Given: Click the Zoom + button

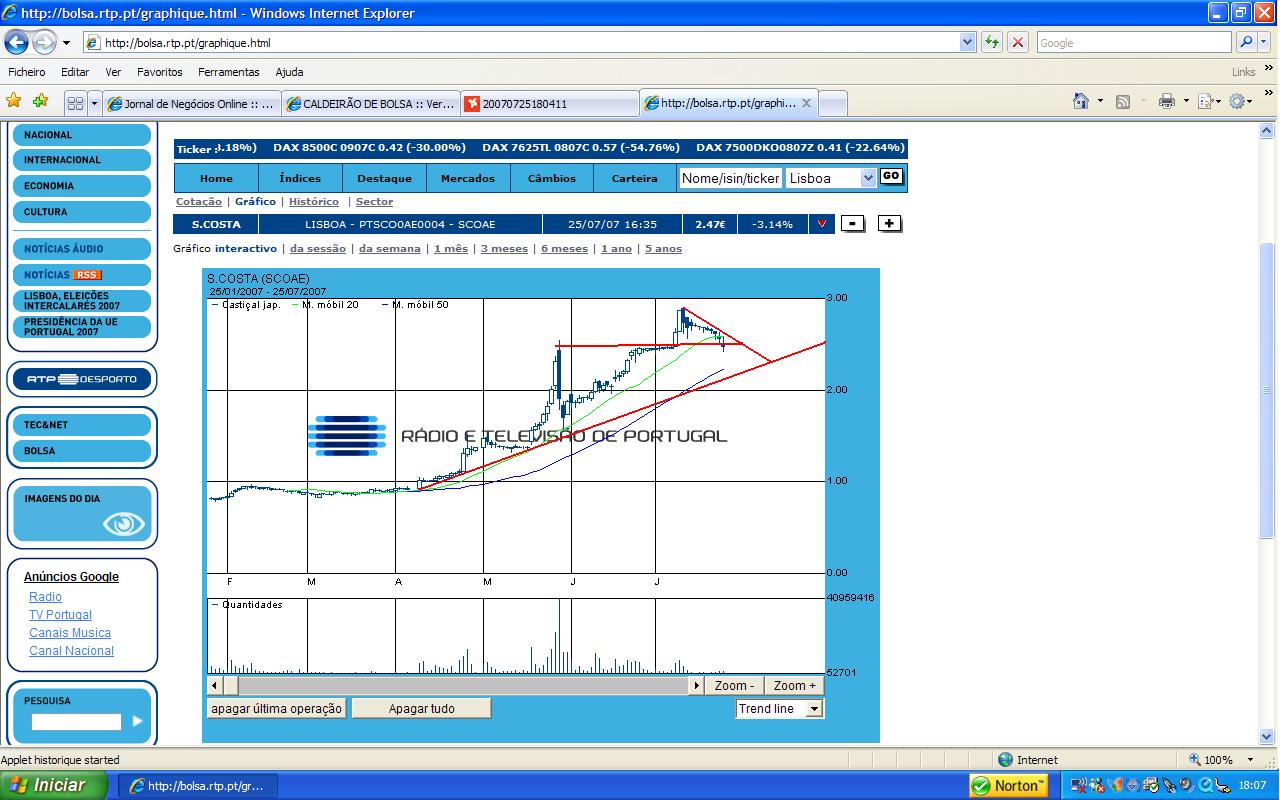Looking at the screenshot, I should point(794,686).
